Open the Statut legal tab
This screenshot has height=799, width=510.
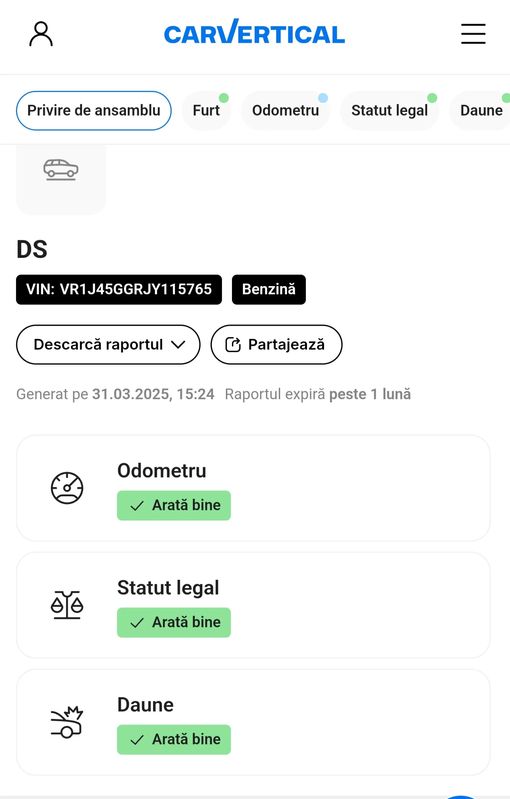coord(389,111)
